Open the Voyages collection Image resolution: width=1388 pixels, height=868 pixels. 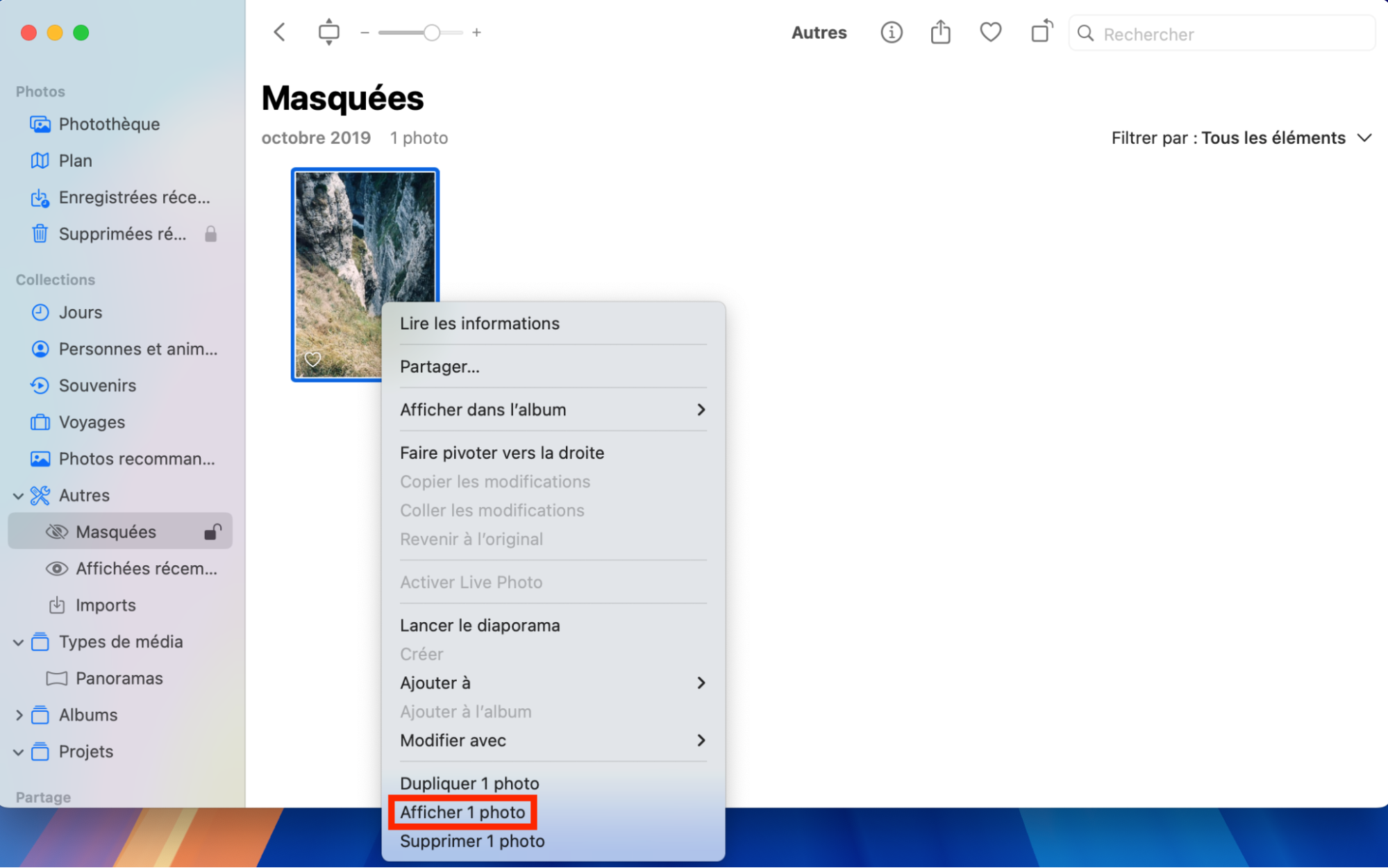(92, 422)
